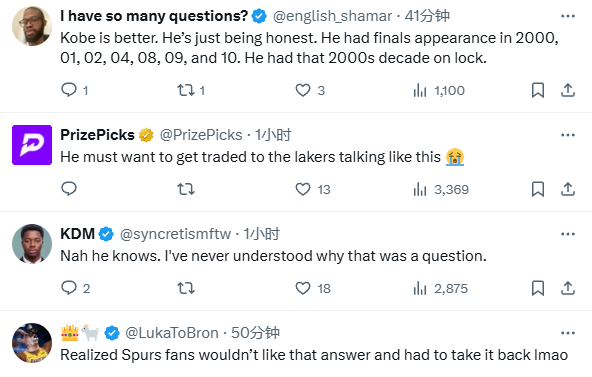
Task: Bookmark the english_shamar tweet
Action: (x=538, y=90)
